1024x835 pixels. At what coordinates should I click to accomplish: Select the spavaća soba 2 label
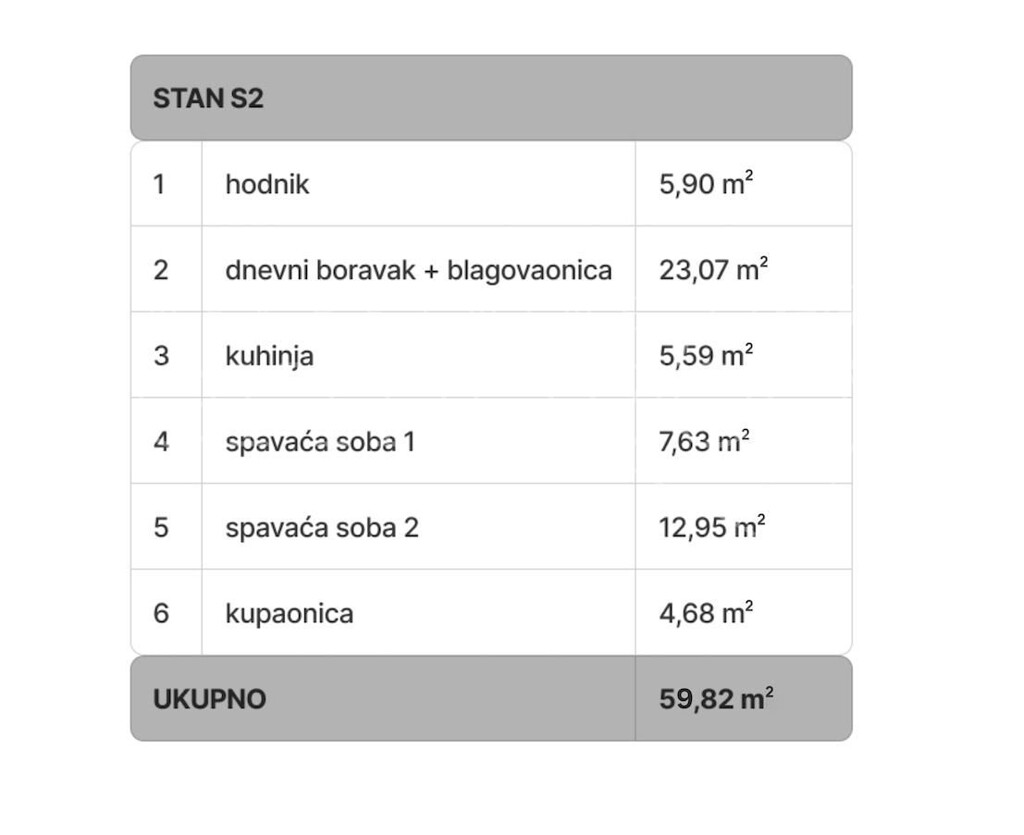[x=322, y=528]
